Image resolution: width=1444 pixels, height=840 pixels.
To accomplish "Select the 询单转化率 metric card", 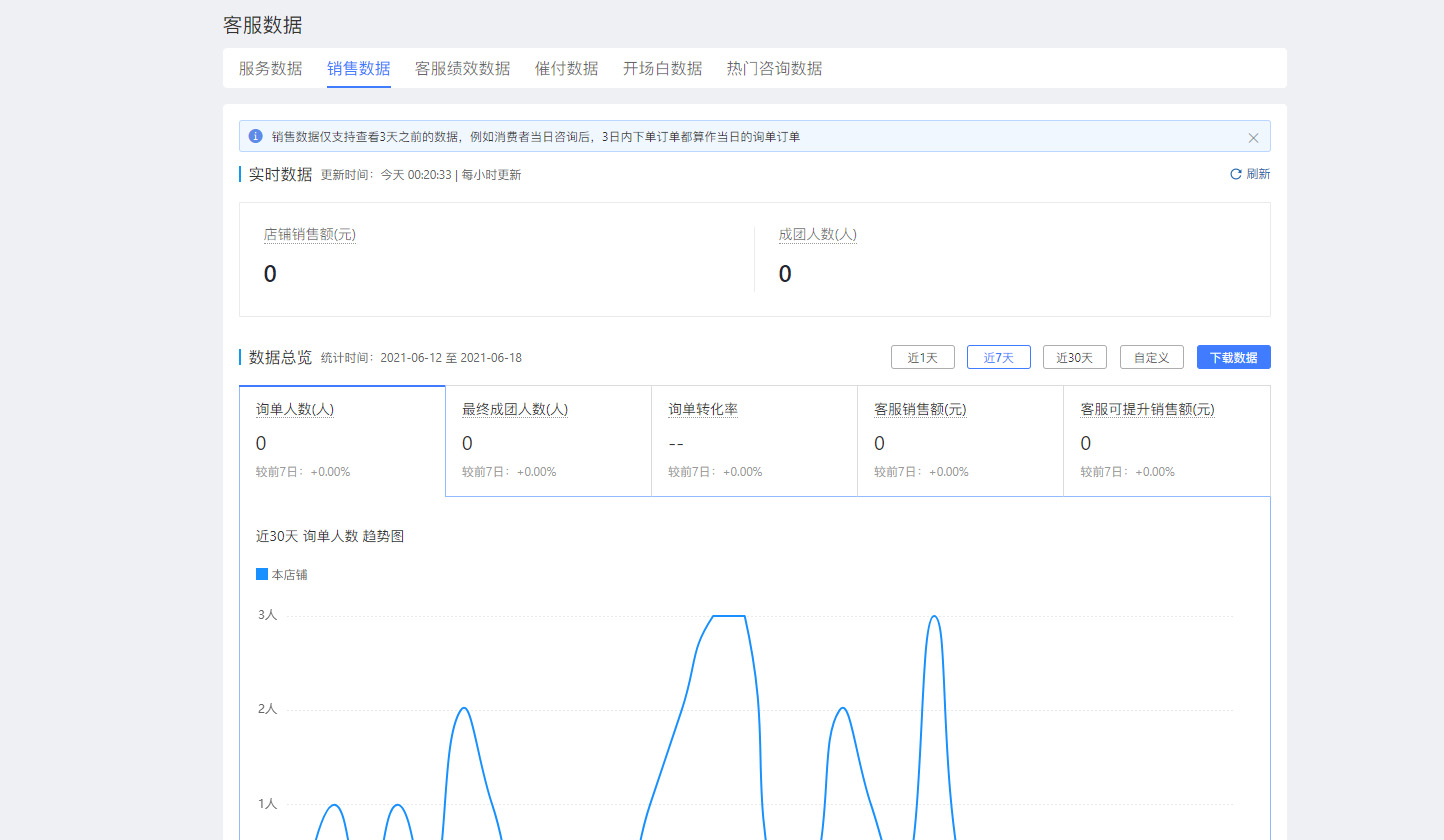I will (x=754, y=440).
